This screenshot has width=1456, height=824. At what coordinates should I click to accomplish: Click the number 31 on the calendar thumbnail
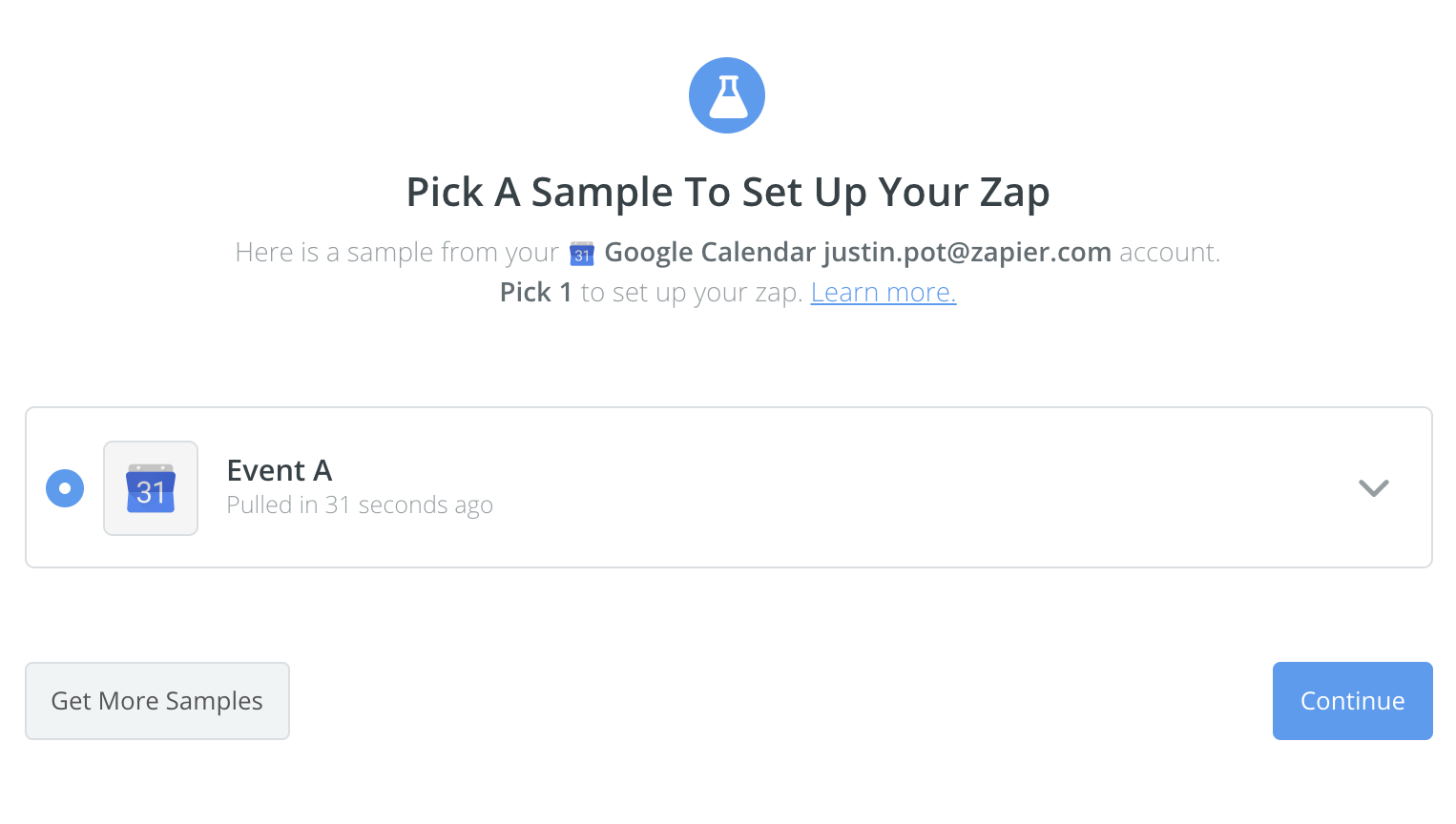tap(151, 492)
